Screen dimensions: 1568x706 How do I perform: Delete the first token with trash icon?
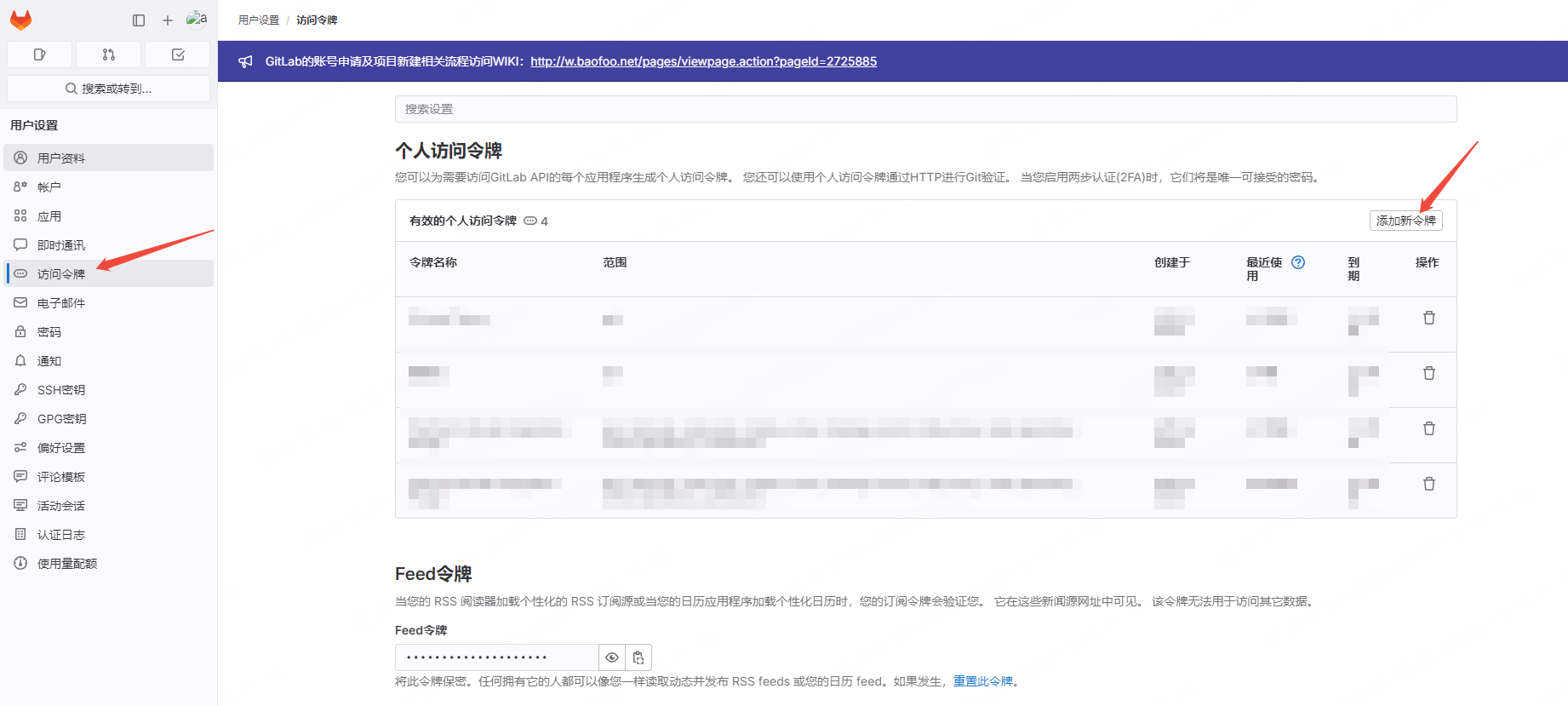pos(1428,318)
